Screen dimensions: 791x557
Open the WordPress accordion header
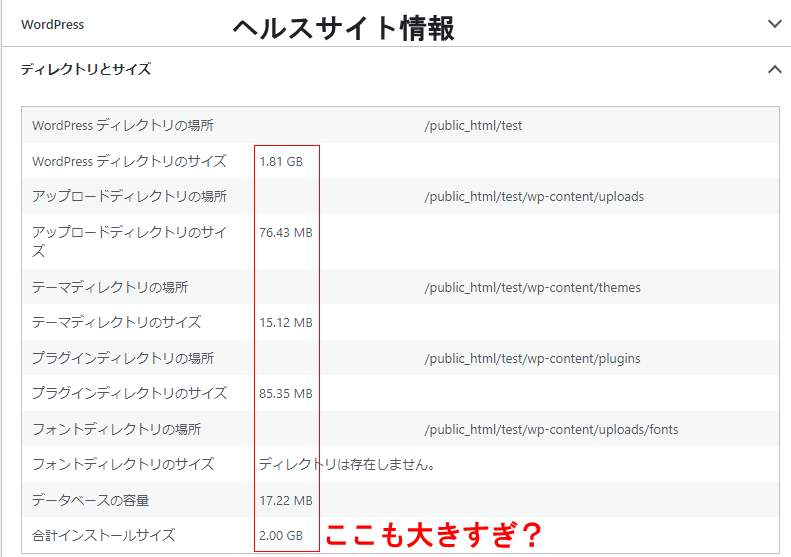396,24
